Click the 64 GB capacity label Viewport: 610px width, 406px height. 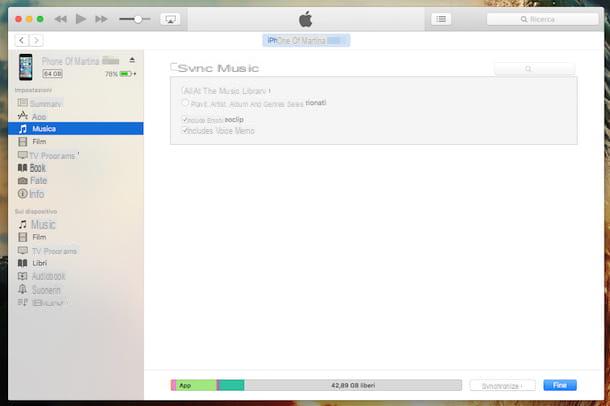tap(53, 74)
